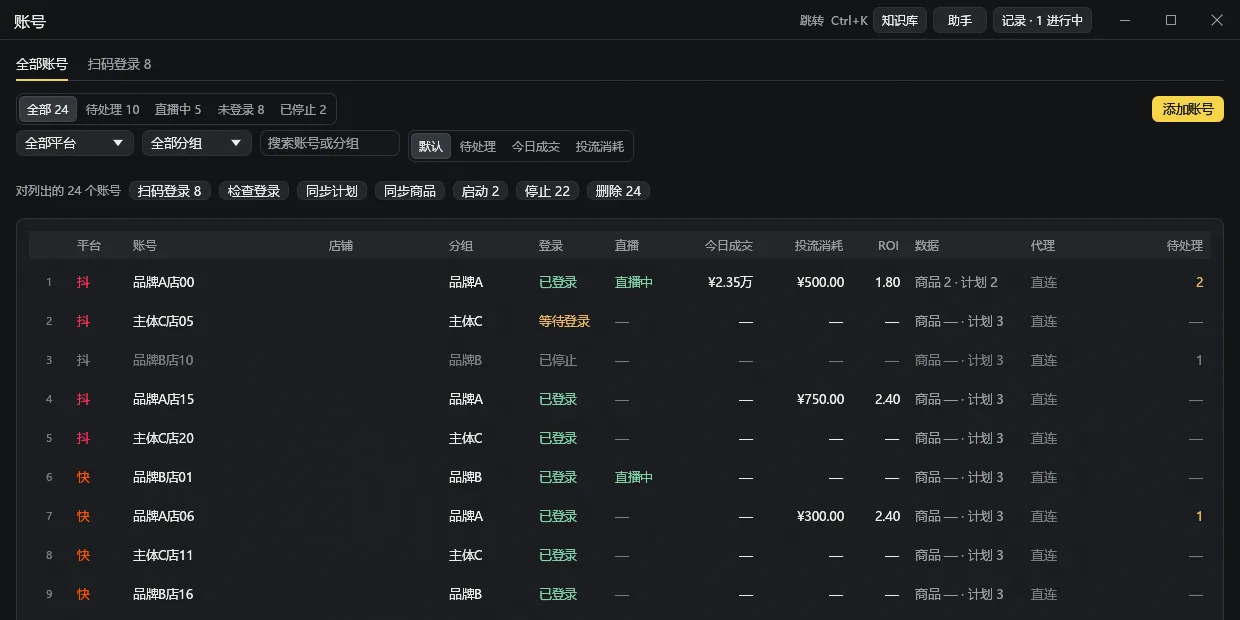The image size is (1240, 620).
Task: Click the 同步计划 button
Action: (332, 190)
